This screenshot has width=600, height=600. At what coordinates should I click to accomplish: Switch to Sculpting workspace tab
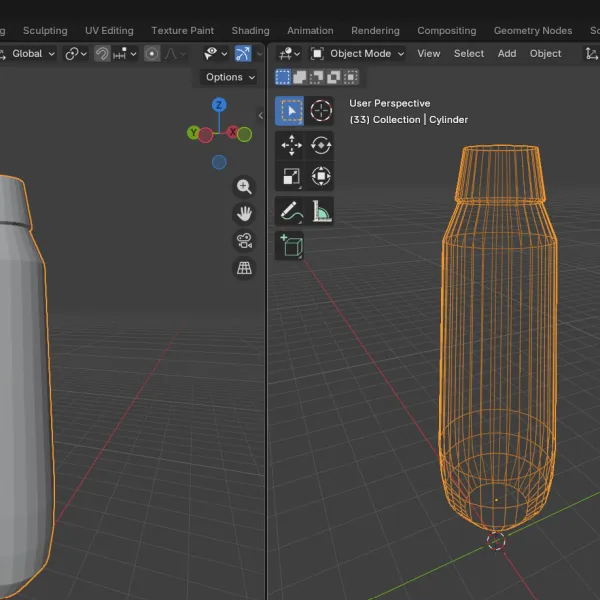(45, 31)
